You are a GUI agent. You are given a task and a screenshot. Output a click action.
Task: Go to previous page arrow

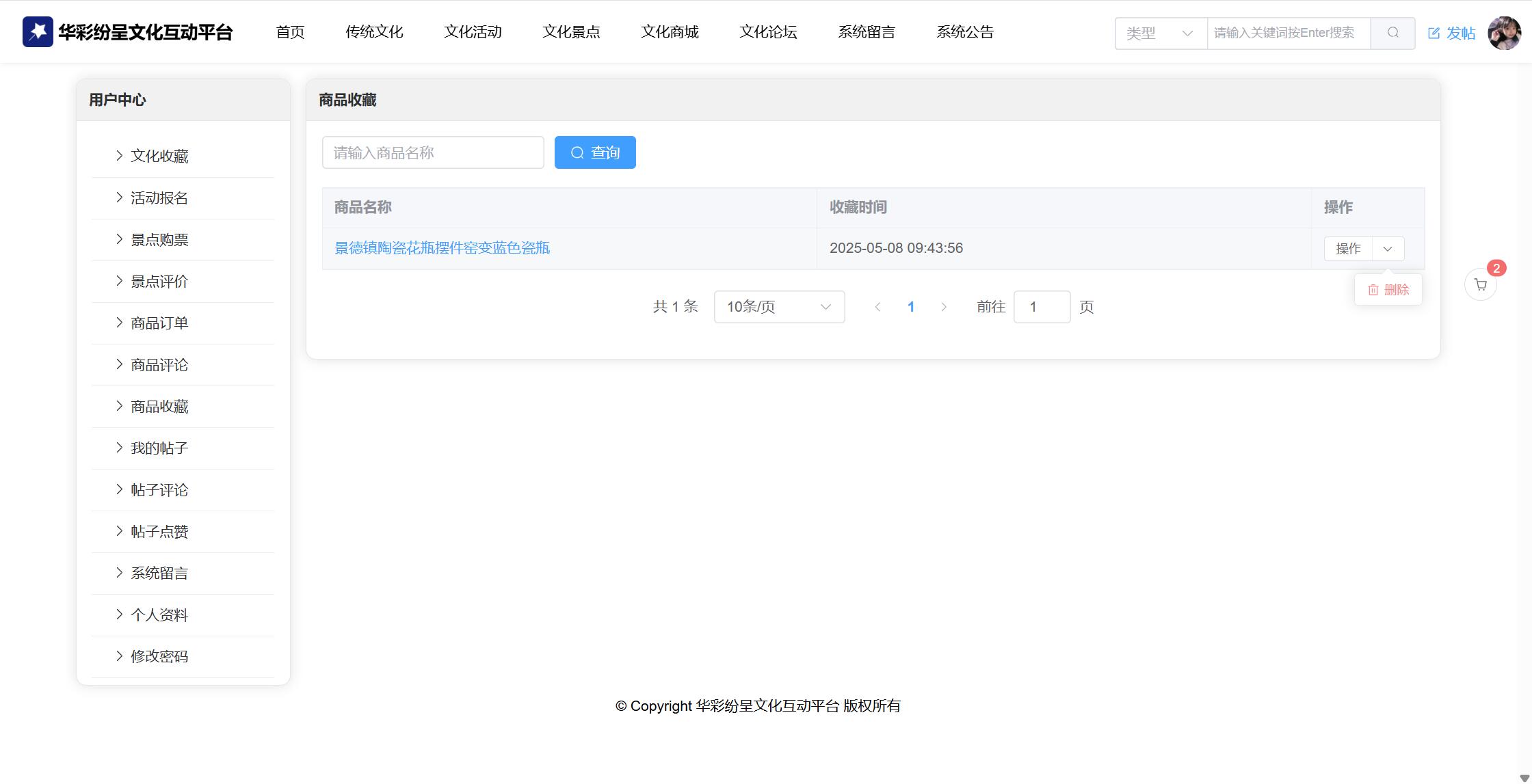(877, 307)
